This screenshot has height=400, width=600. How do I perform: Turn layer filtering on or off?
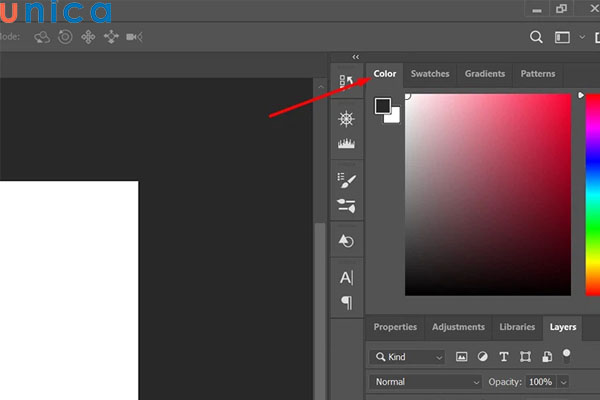(x=566, y=353)
